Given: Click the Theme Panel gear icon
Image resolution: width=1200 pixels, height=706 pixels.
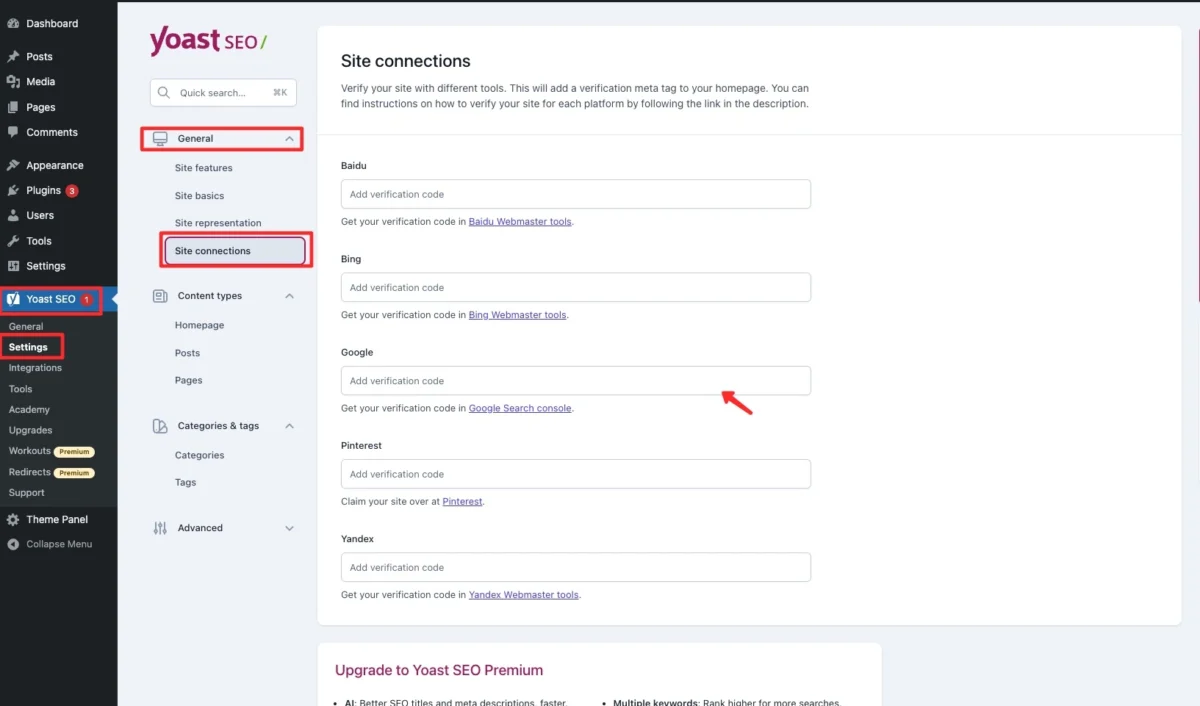Looking at the screenshot, I should pos(13,520).
